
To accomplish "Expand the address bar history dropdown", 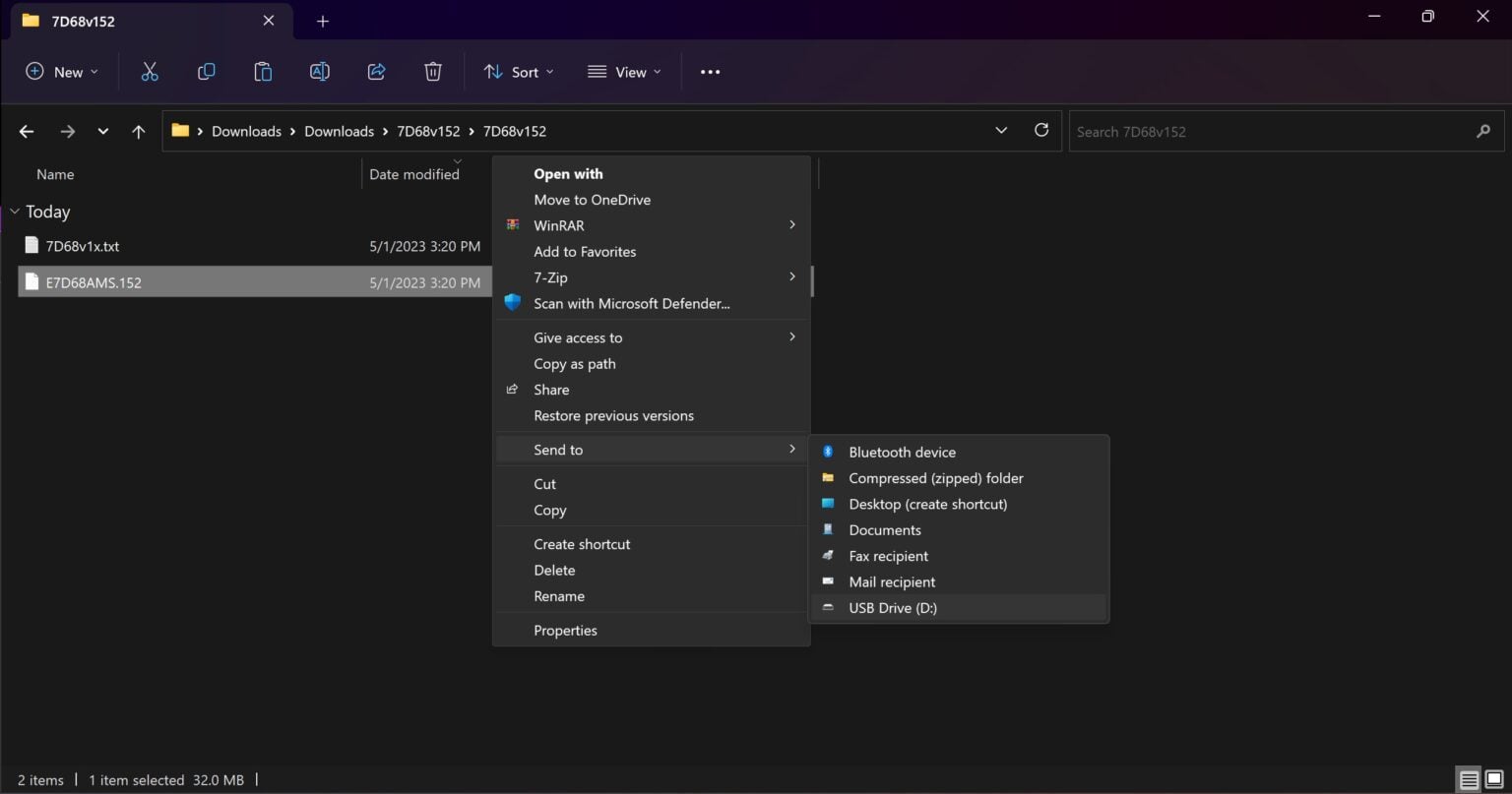I will click(x=1001, y=131).
